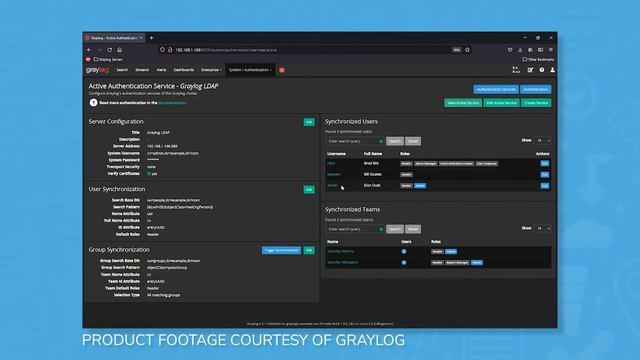Image resolution: width=640 pixels, height=360 pixels.
Task: Open the Firefox hamburger menu
Action: pos(551,50)
